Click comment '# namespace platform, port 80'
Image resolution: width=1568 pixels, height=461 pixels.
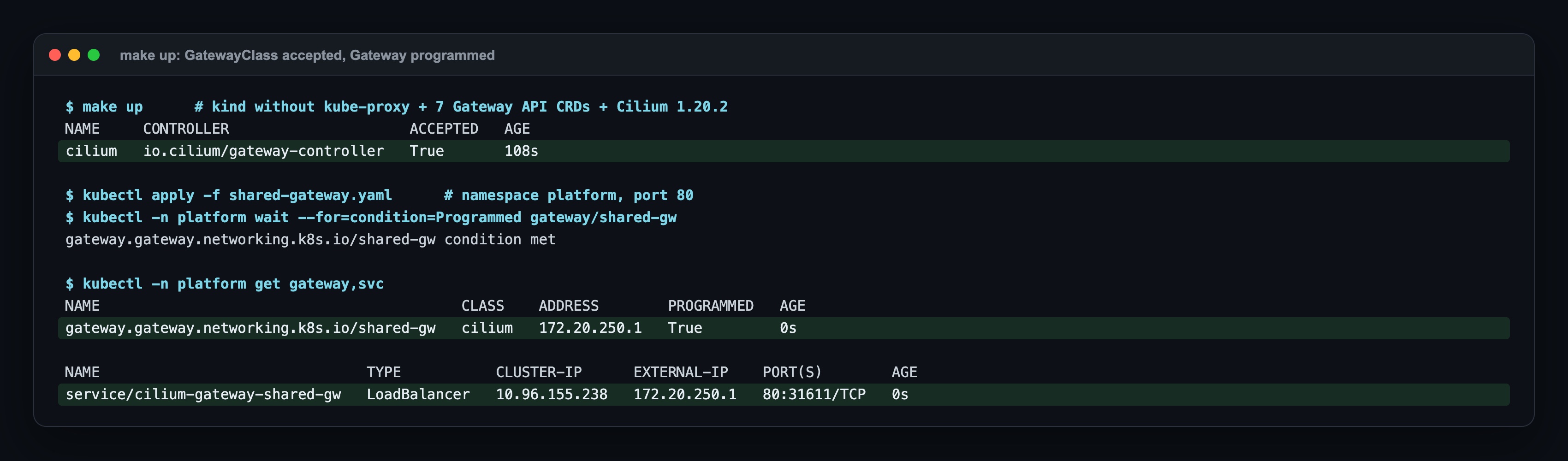(x=569, y=196)
